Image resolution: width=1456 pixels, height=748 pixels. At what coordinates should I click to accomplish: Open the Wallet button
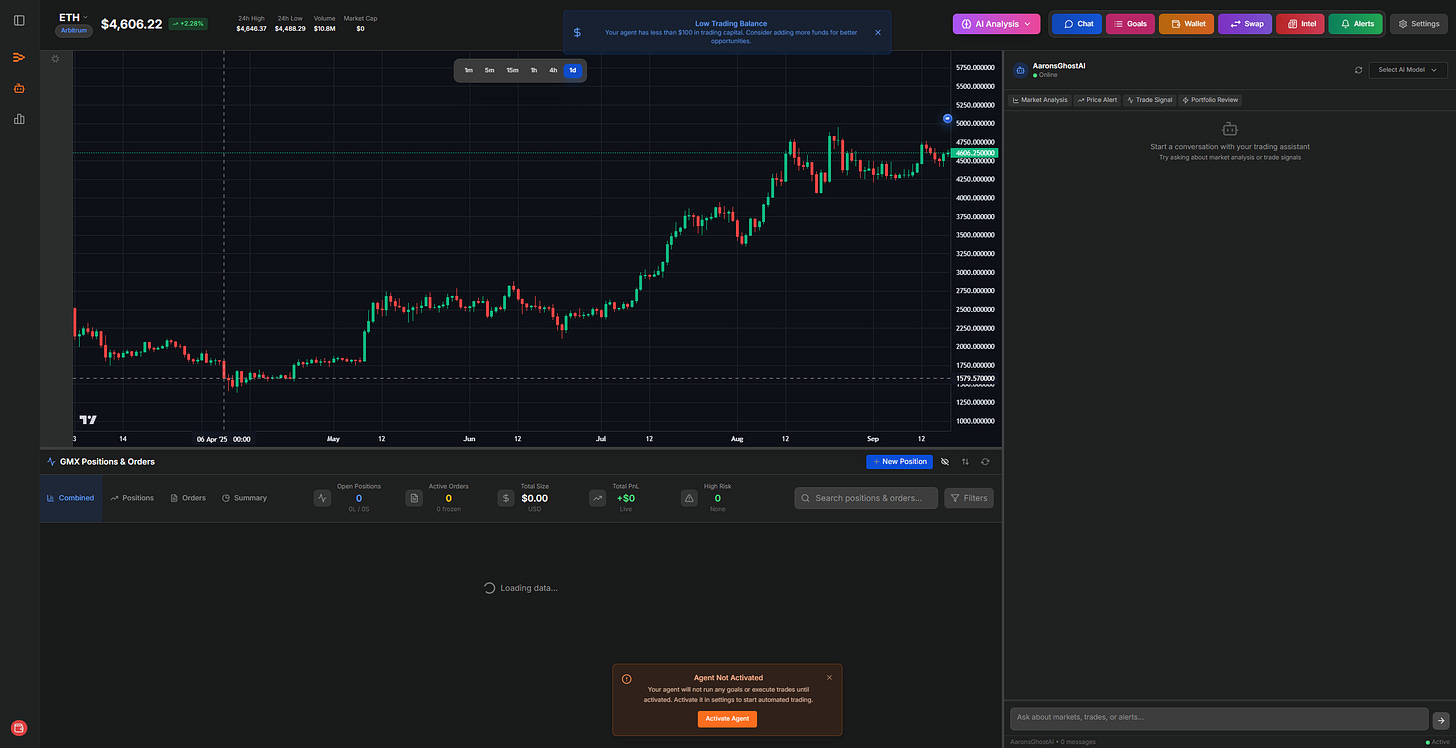(1187, 23)
